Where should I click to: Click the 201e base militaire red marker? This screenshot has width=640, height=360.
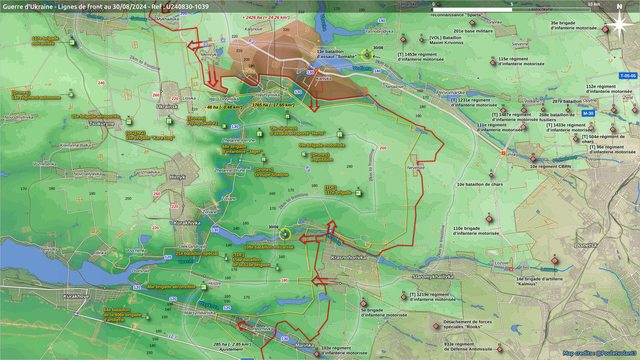click(x=472, y=23)
